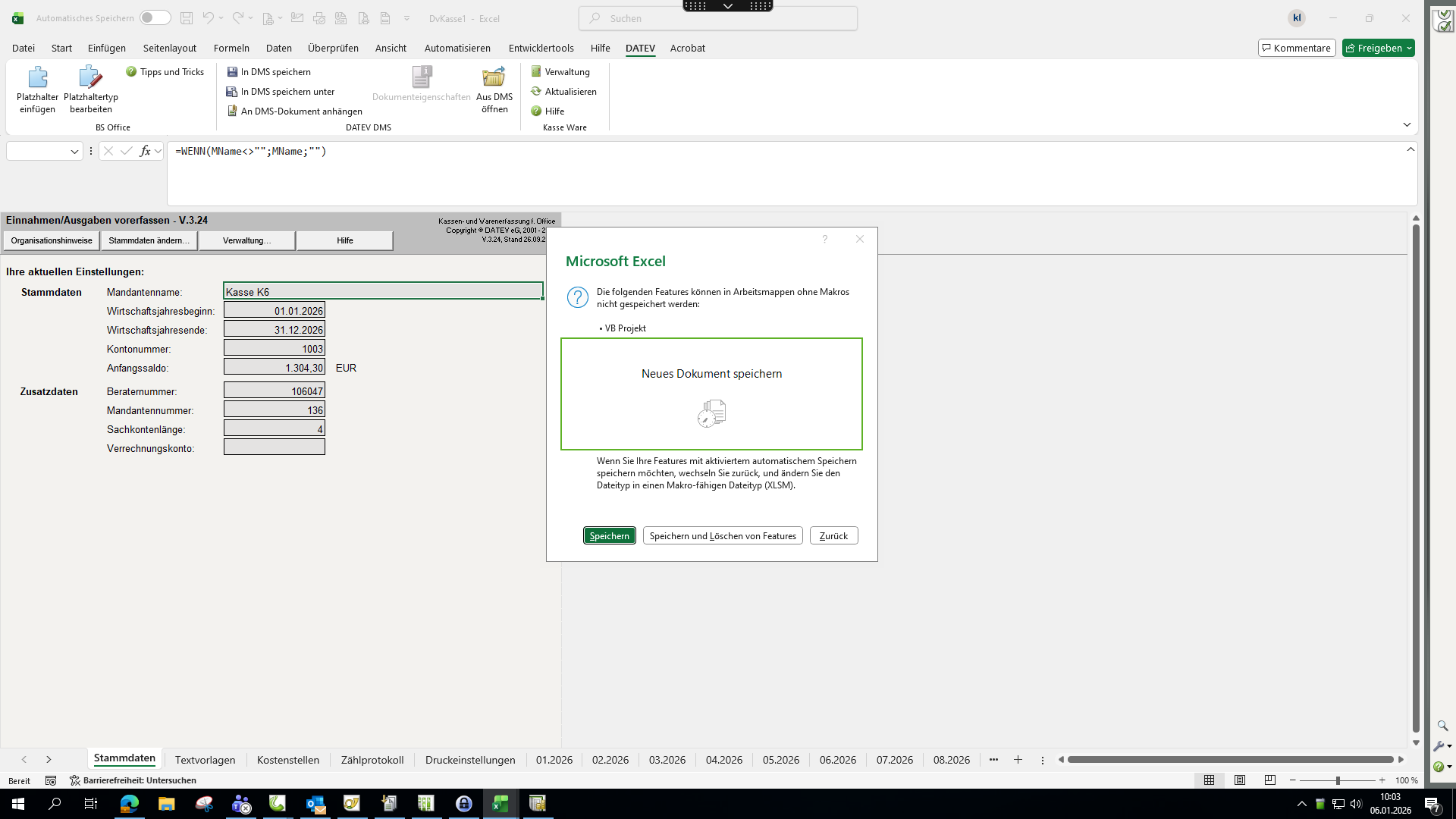Toggle Automatisches Speichern switch
This screenshot has width=1456, height=819.
pos(155,18)
